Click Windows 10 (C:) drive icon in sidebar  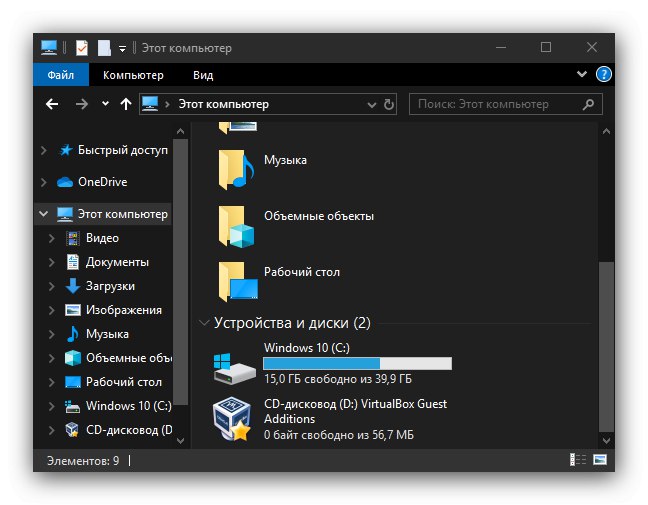[x=73, y=407]
